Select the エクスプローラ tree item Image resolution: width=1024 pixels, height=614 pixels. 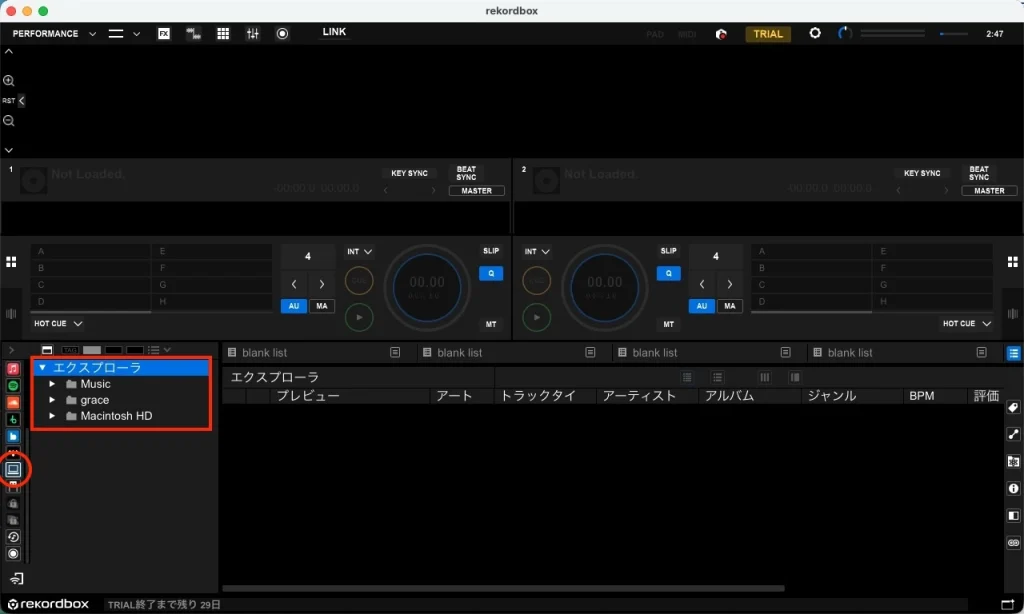coord(95,367)
